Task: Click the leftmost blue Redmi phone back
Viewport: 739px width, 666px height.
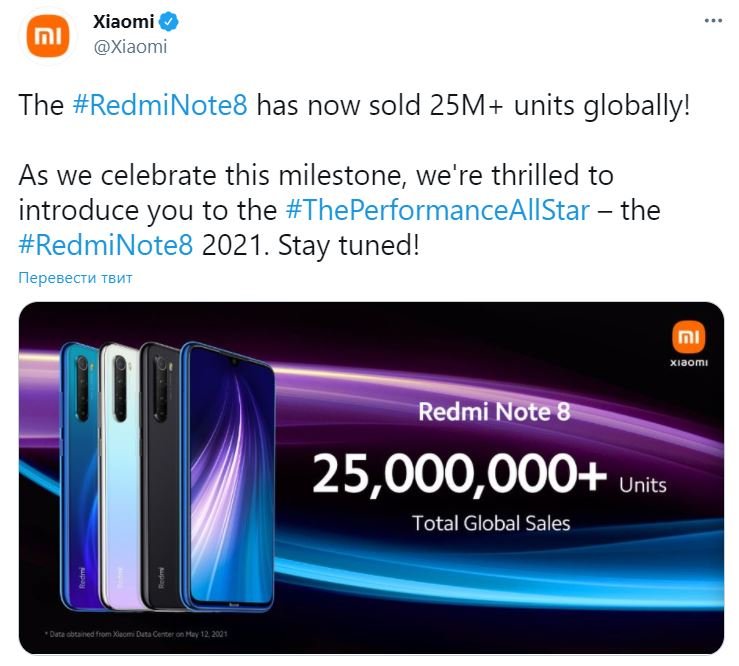Action: point(78,470)
